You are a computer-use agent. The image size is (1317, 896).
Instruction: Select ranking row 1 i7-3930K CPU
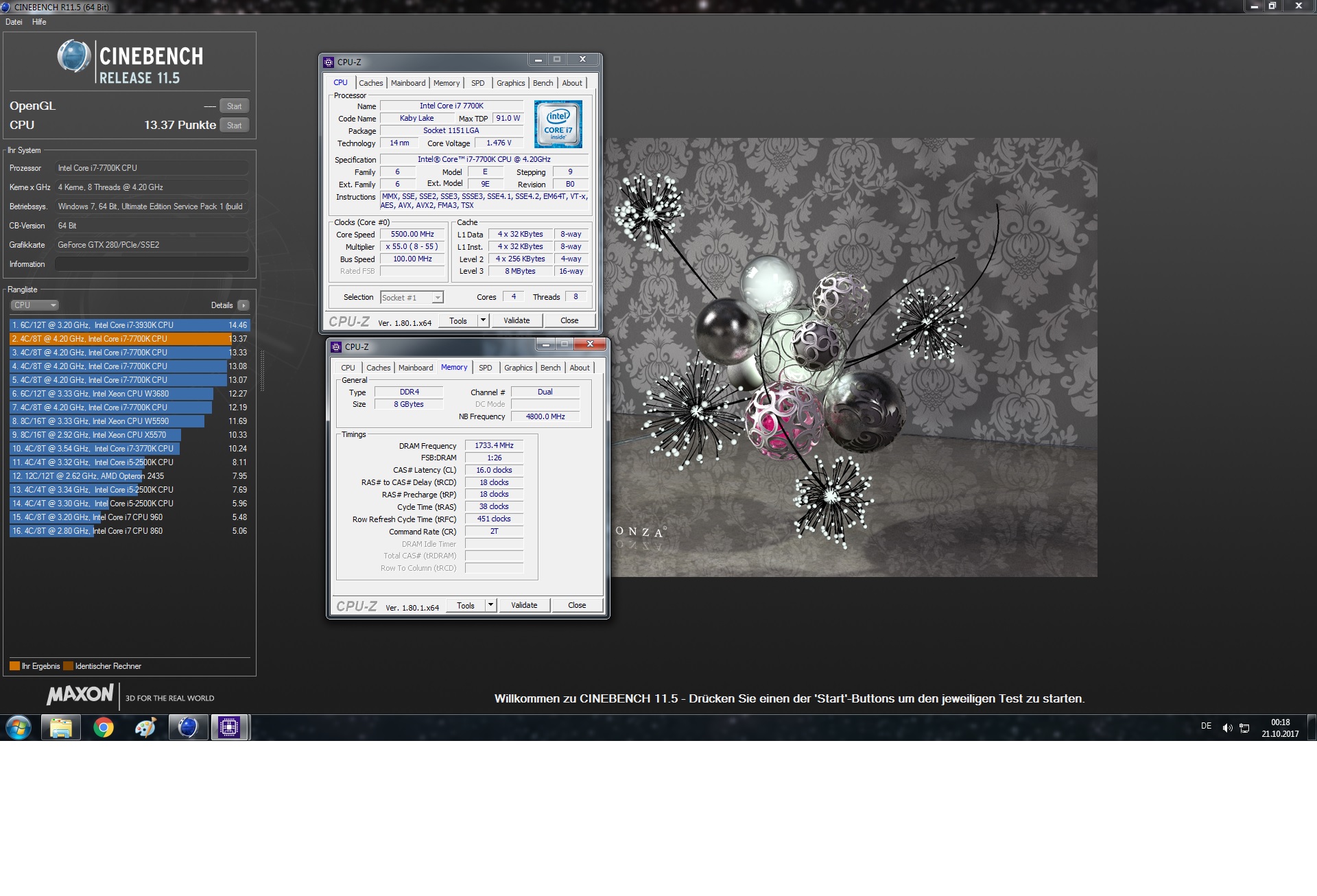[130, 325]
